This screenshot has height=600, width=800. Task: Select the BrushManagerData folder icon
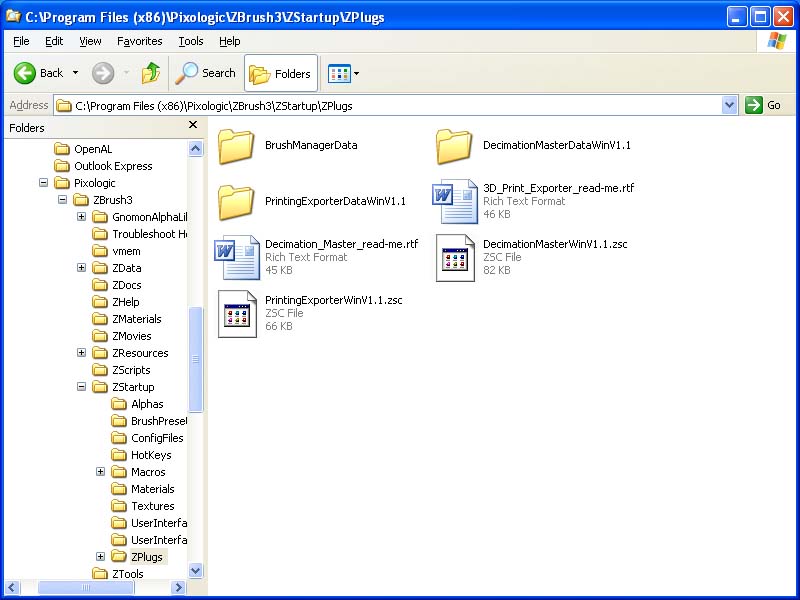coord(236,146)
